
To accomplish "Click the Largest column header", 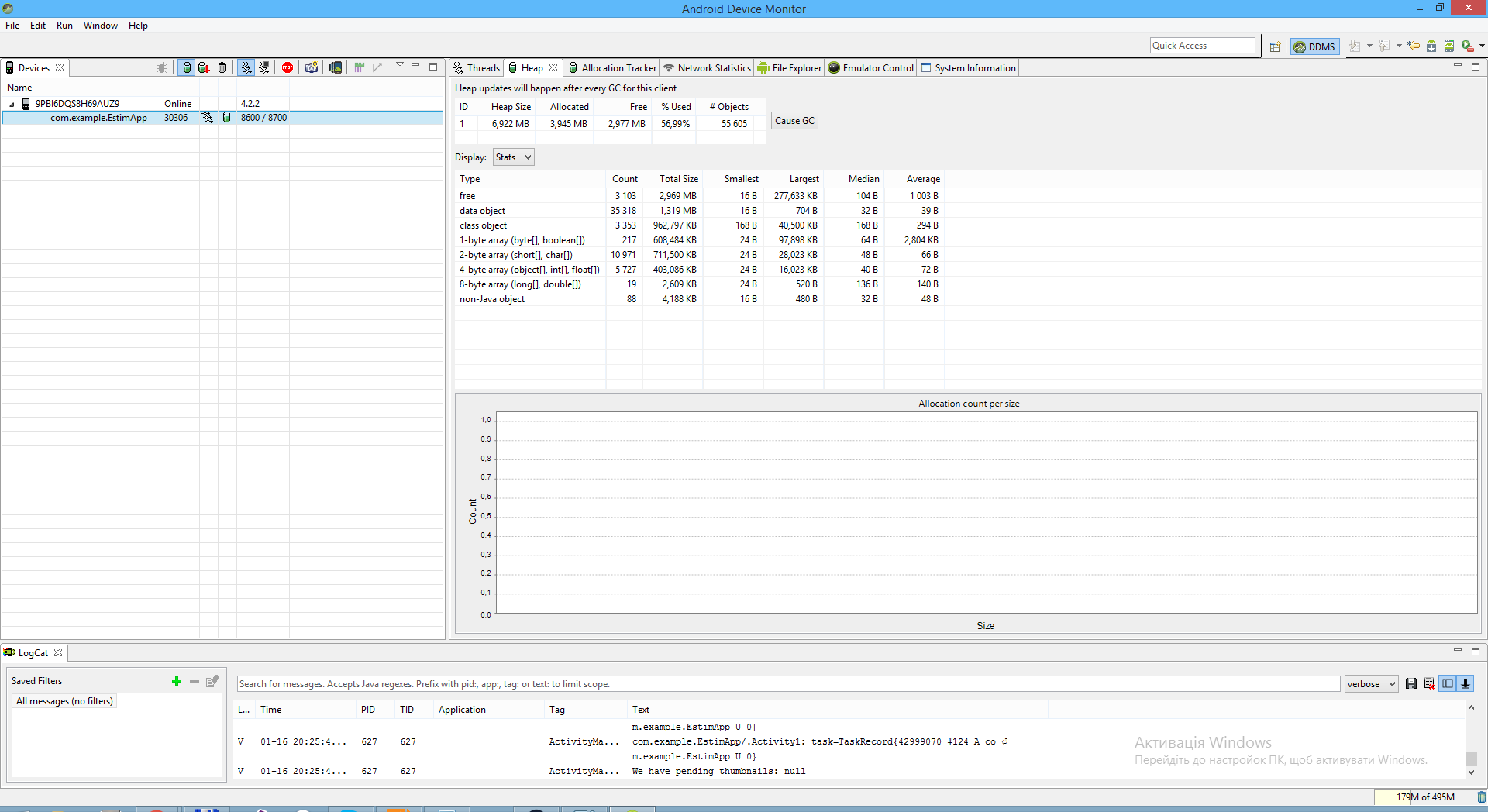I will (x=794, y=179).
